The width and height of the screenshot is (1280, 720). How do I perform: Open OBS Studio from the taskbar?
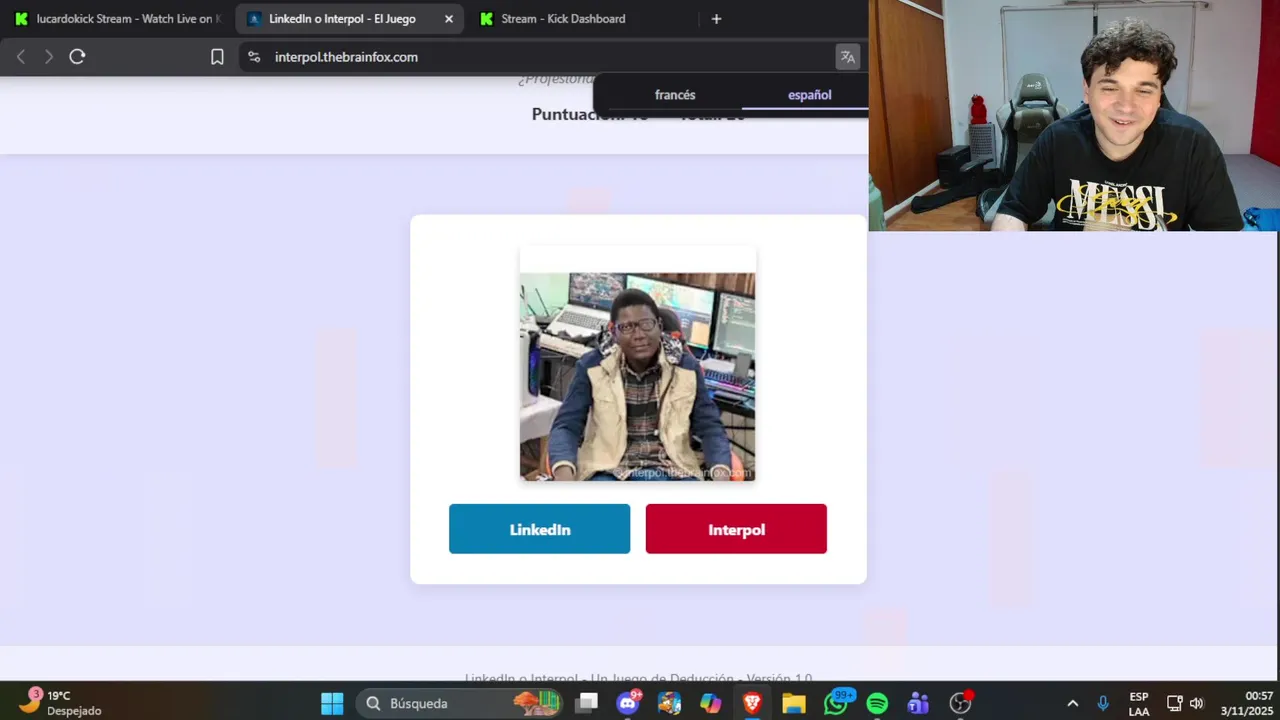(x=960, y=703)
